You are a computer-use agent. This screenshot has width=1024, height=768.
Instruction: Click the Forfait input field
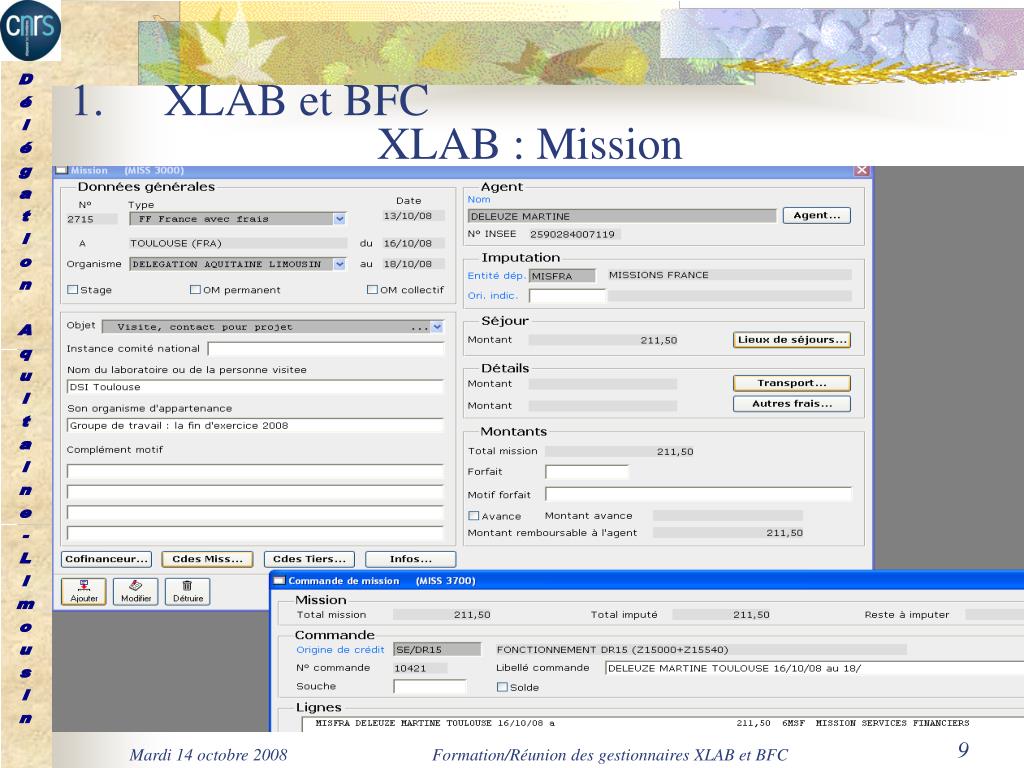[x=586, y=472]
